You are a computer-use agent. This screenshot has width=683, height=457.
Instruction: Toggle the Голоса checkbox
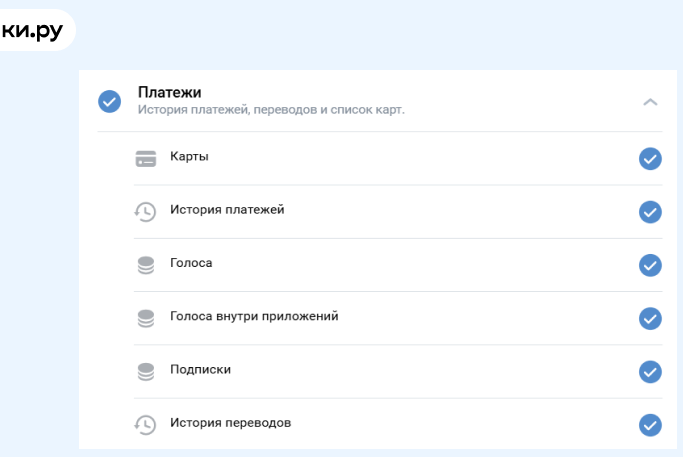[650, 265]
